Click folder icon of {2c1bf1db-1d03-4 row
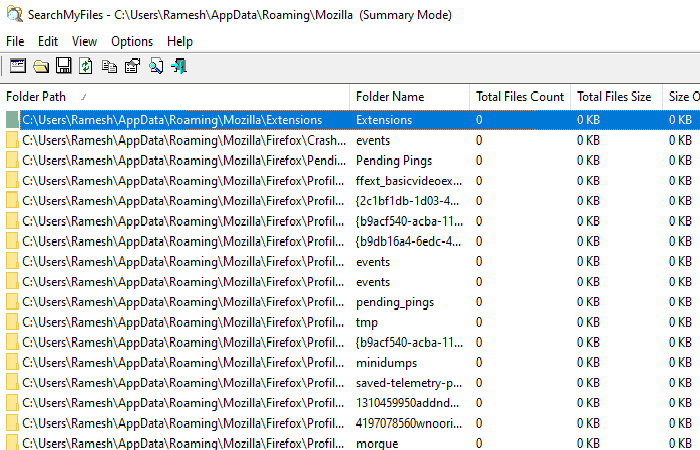700x450 pixels. pos(12,201)
